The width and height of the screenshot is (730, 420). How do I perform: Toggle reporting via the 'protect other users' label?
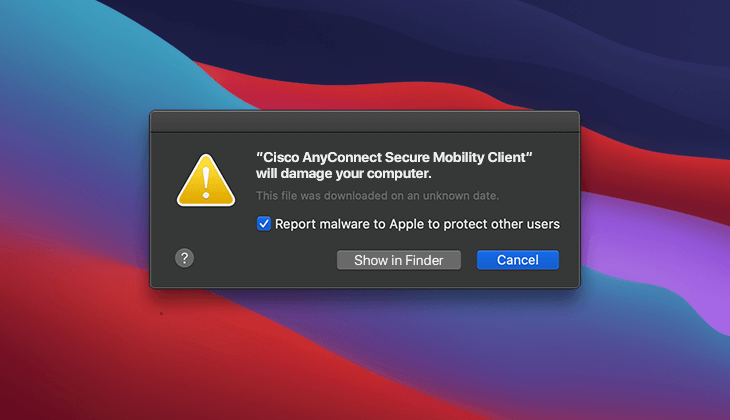pos(501,224)
